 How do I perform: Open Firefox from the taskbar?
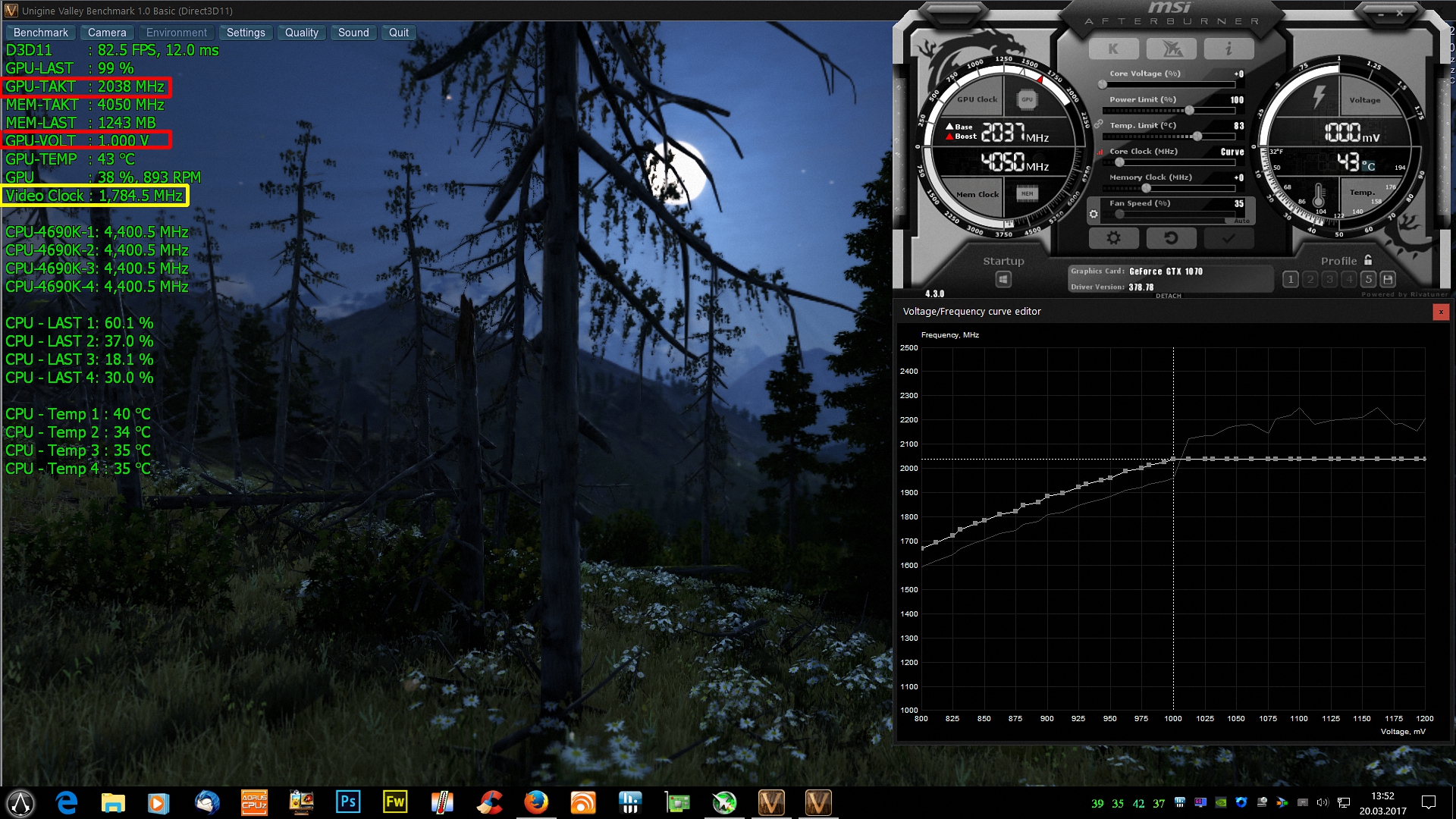(536, 802)
